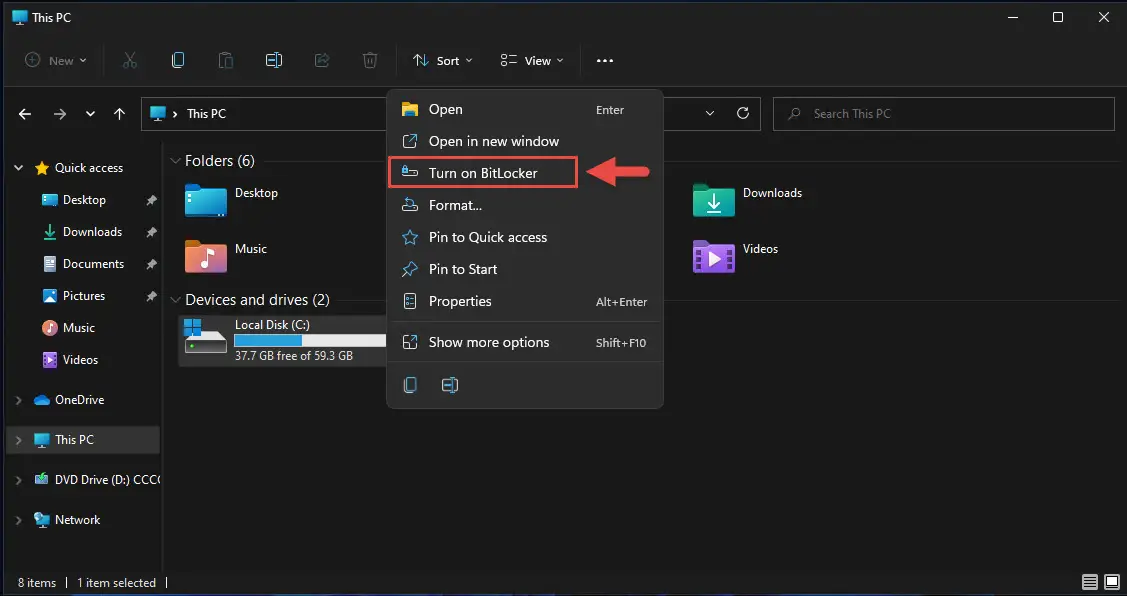The height and width of the screenshot is (596, 1127).
Task: Click the Cut scissors icon in toolbar
Action: (x=129, y=60)
